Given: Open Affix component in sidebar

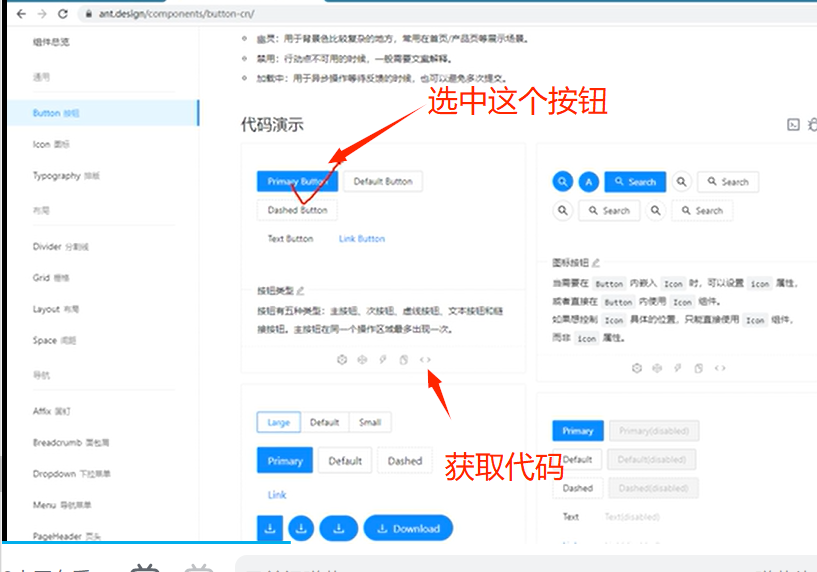Looking at the screenshot, I should click(52, 411).
